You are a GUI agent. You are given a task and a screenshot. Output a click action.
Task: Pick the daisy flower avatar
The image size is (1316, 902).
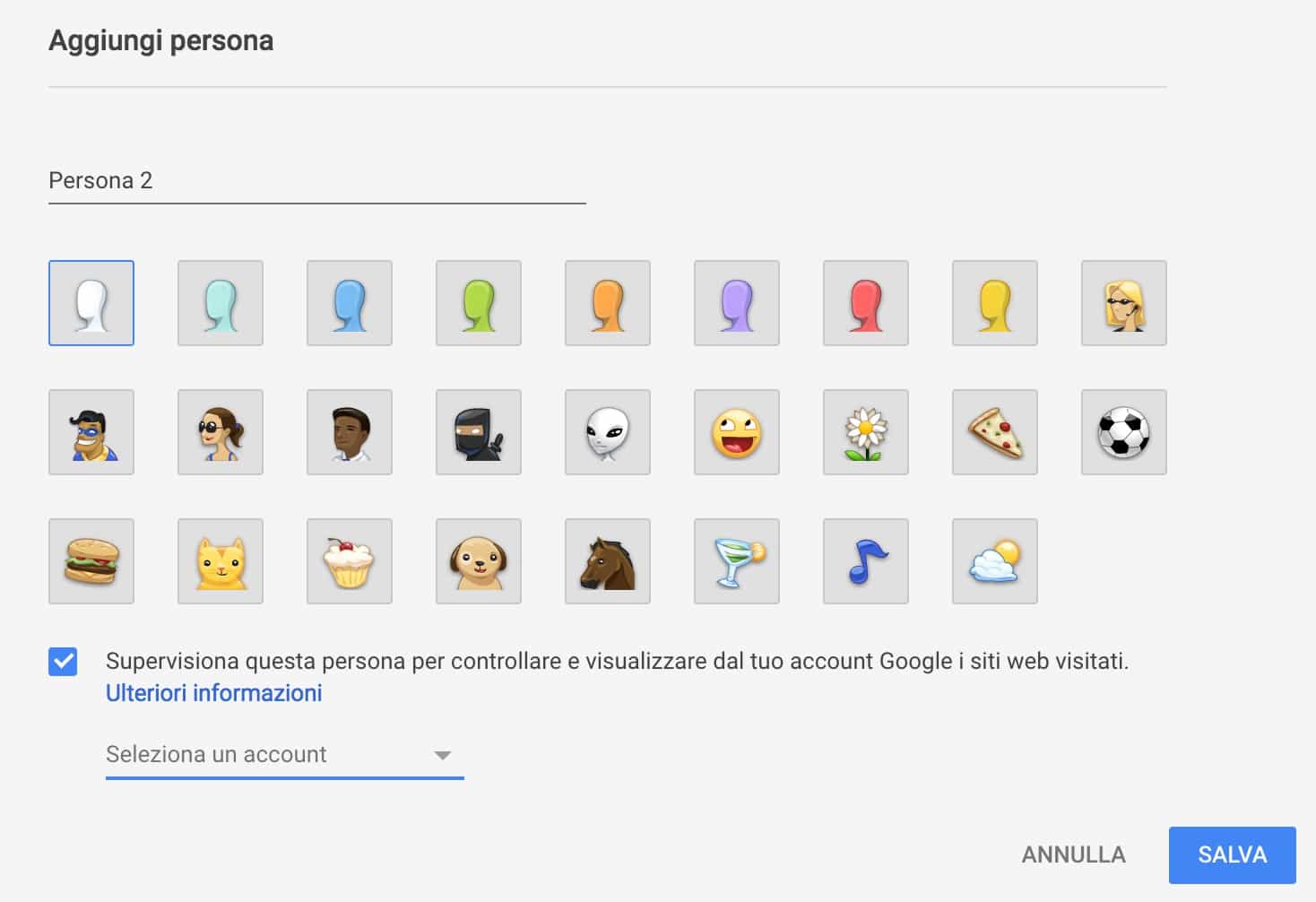coord(866,432)
